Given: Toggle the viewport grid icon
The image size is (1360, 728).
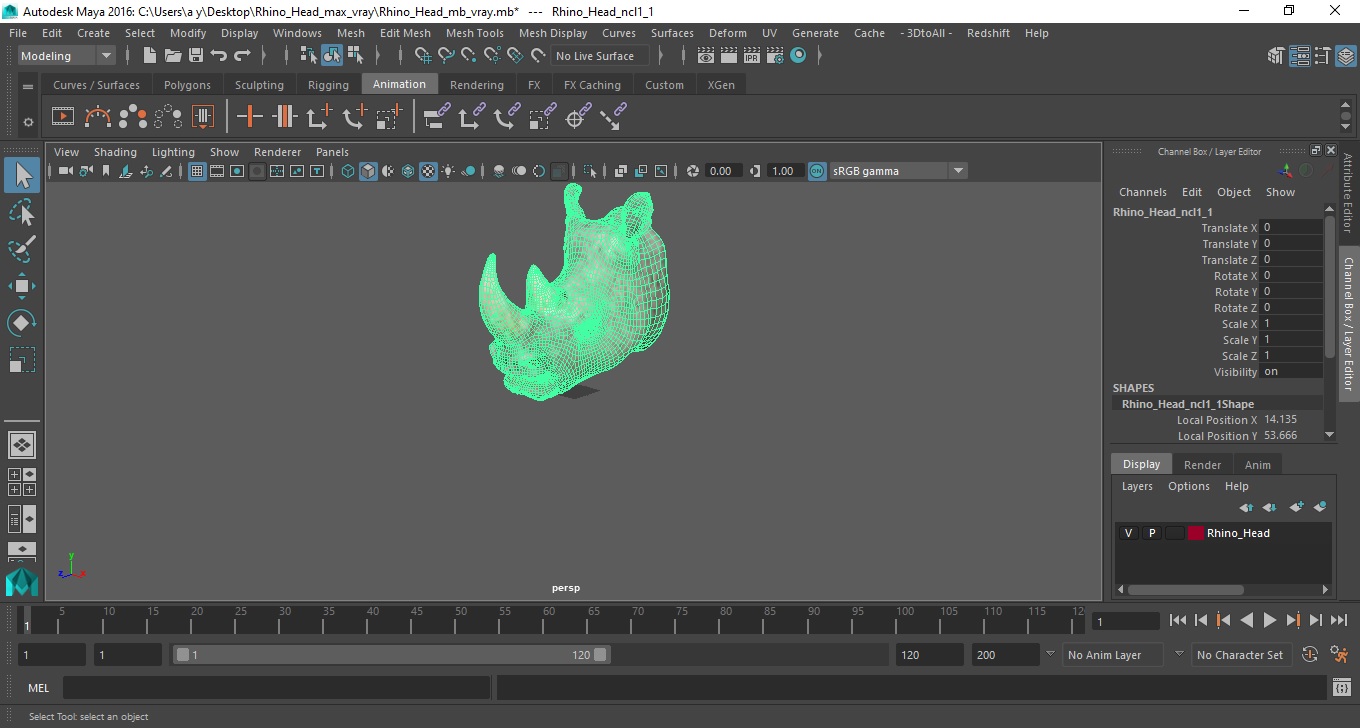Looking at the screenshot, I should [x=197, y=171].
